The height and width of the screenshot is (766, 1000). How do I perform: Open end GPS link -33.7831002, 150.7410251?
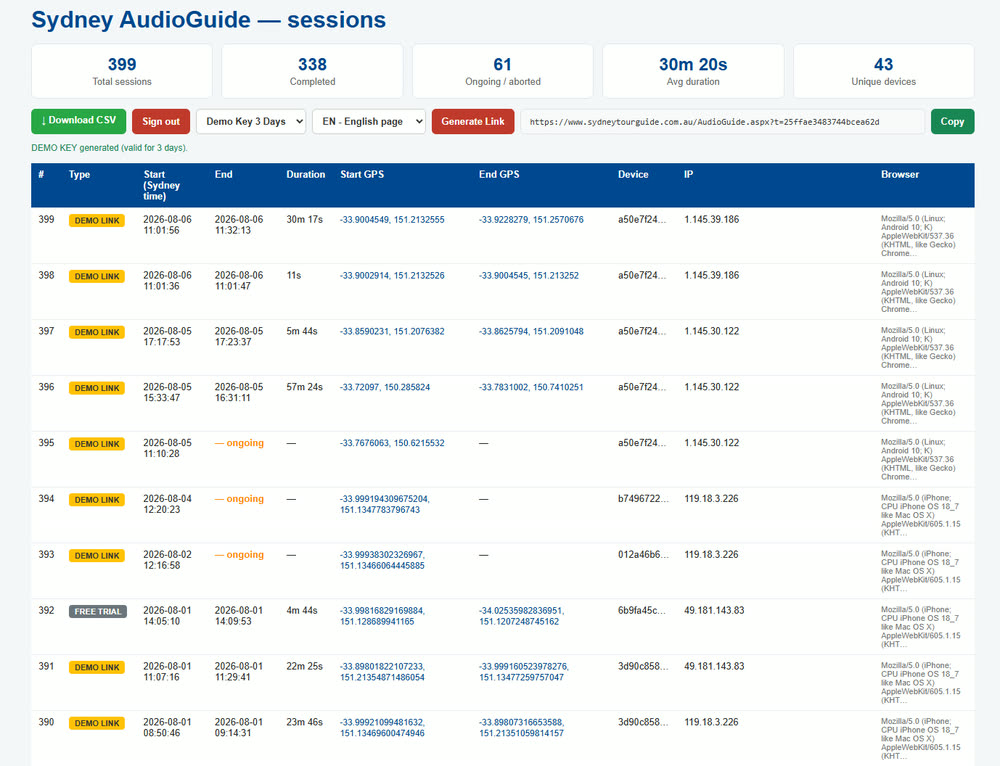pos(531,387)
